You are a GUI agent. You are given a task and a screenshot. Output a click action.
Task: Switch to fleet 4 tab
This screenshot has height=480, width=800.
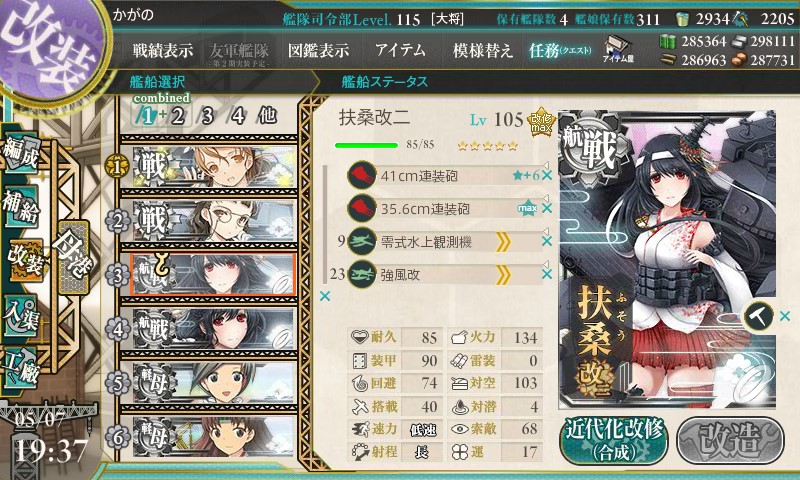[x=237, y=116]
